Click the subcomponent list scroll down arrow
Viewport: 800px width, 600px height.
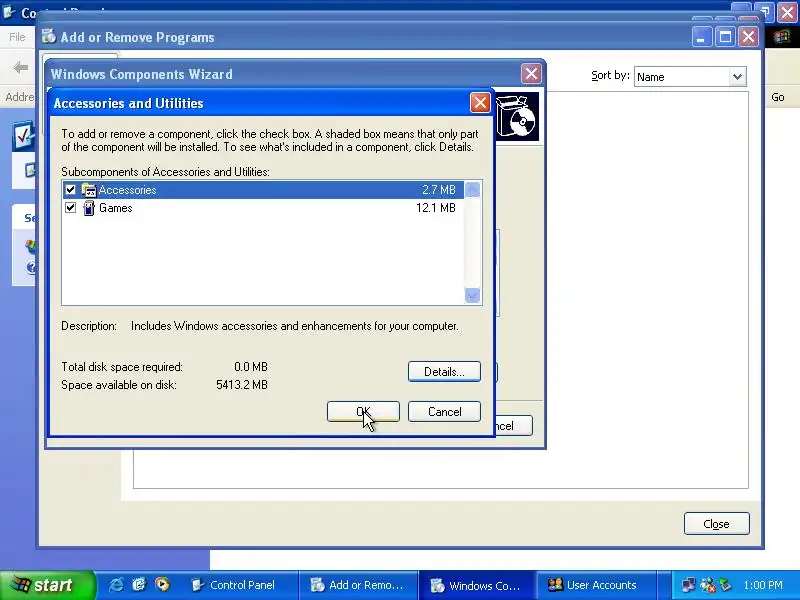tap(472, 295)
